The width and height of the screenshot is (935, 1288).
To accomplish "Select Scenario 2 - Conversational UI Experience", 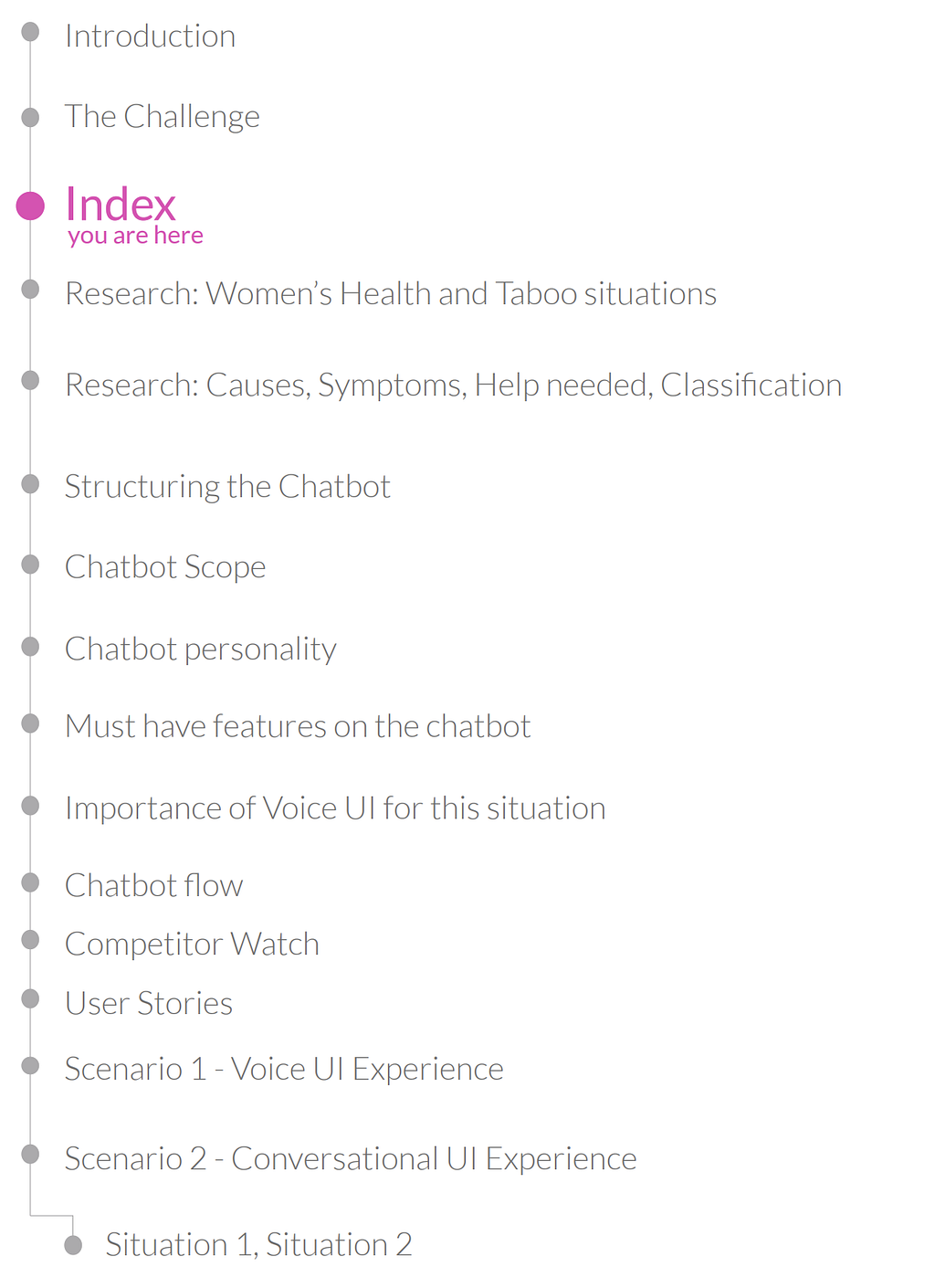I will click(351, 1159).
